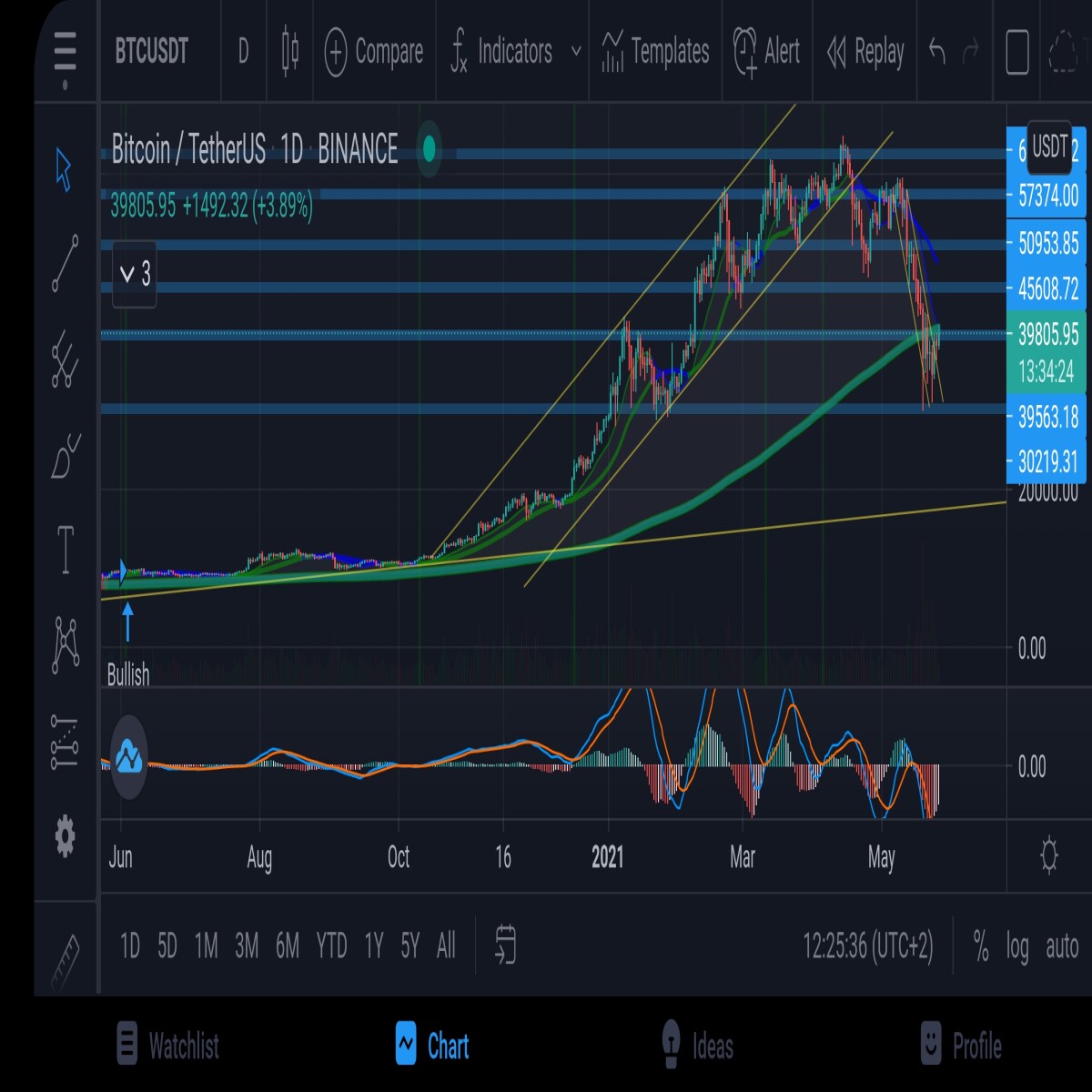Image resolution: width=1092 pixels, height=1092 pixels.
Task: Select the 50953.85 price level label
Action: point(1046,243)
